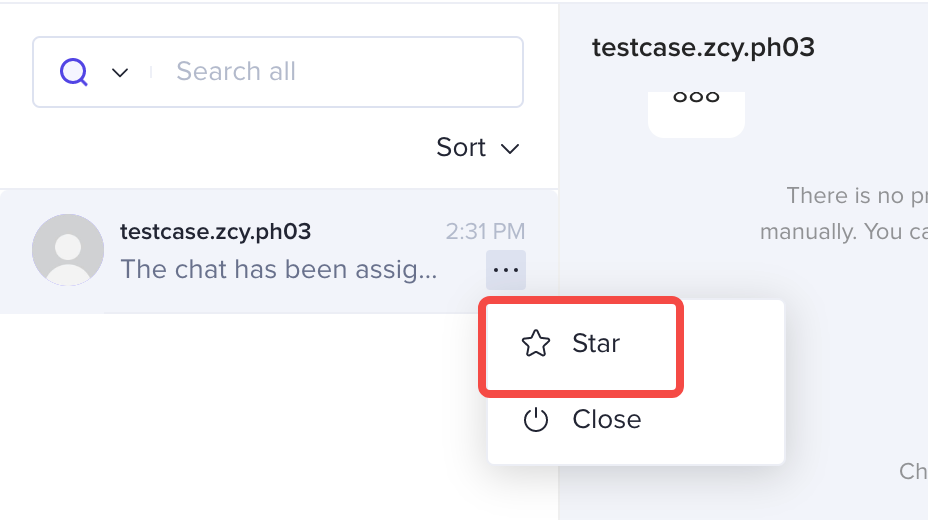The image size is (928, 520).
Task: Expand the search filter chevron beside magnifier
Action: click(120, 72)
